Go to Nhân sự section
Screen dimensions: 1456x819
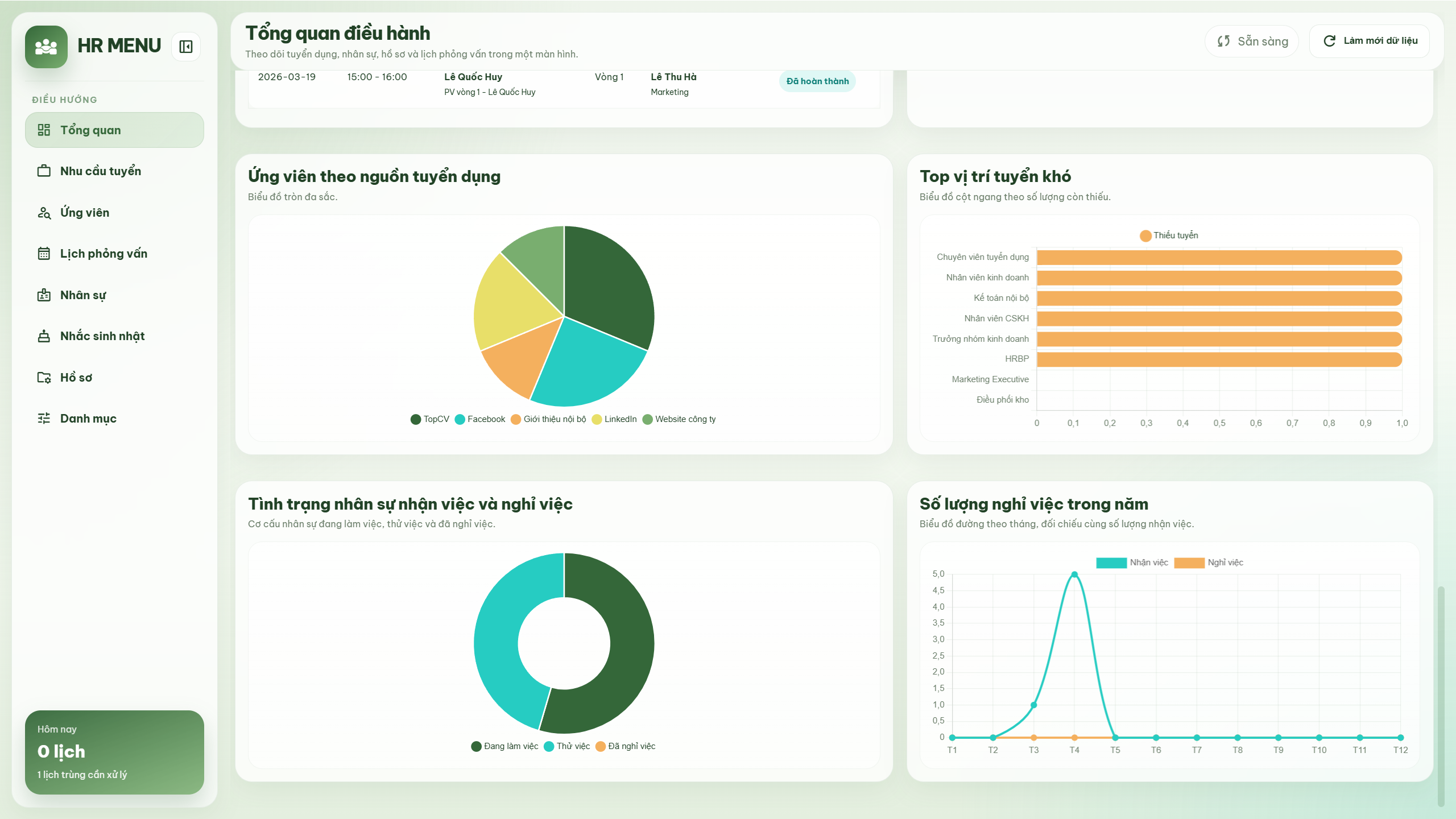(83, 295)
